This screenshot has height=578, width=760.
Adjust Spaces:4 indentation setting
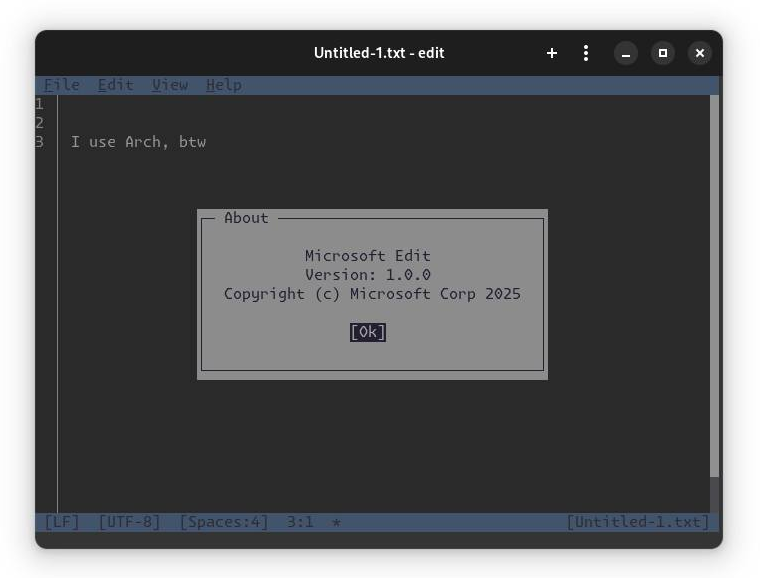click(224, 522)
